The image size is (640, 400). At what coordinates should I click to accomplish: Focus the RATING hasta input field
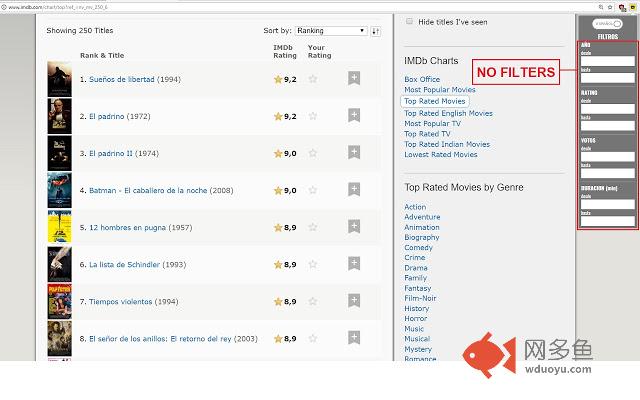coord(607,125)
